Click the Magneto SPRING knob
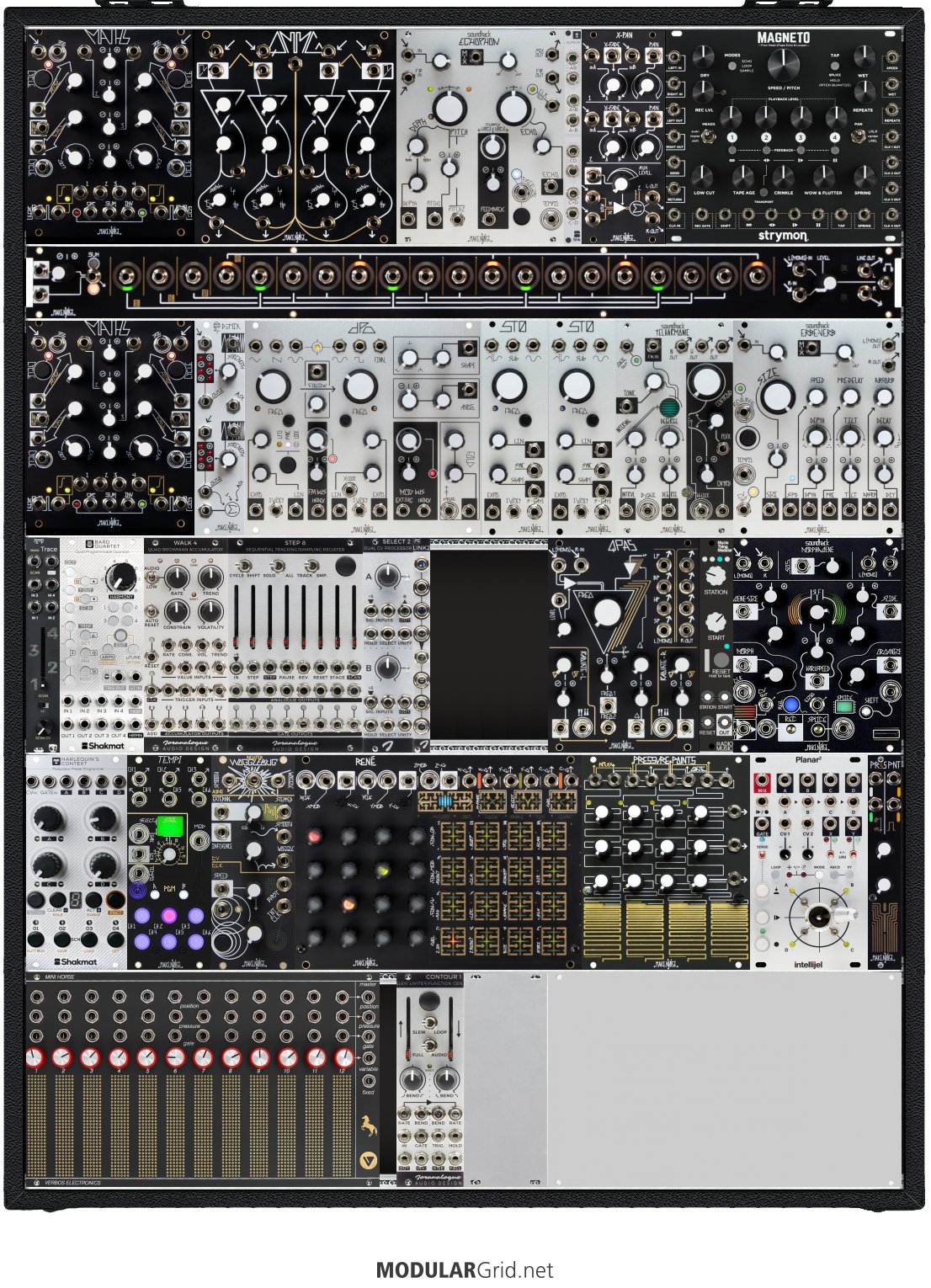The height and width of the screenshot is (1288, 931). tap(863, 177)
